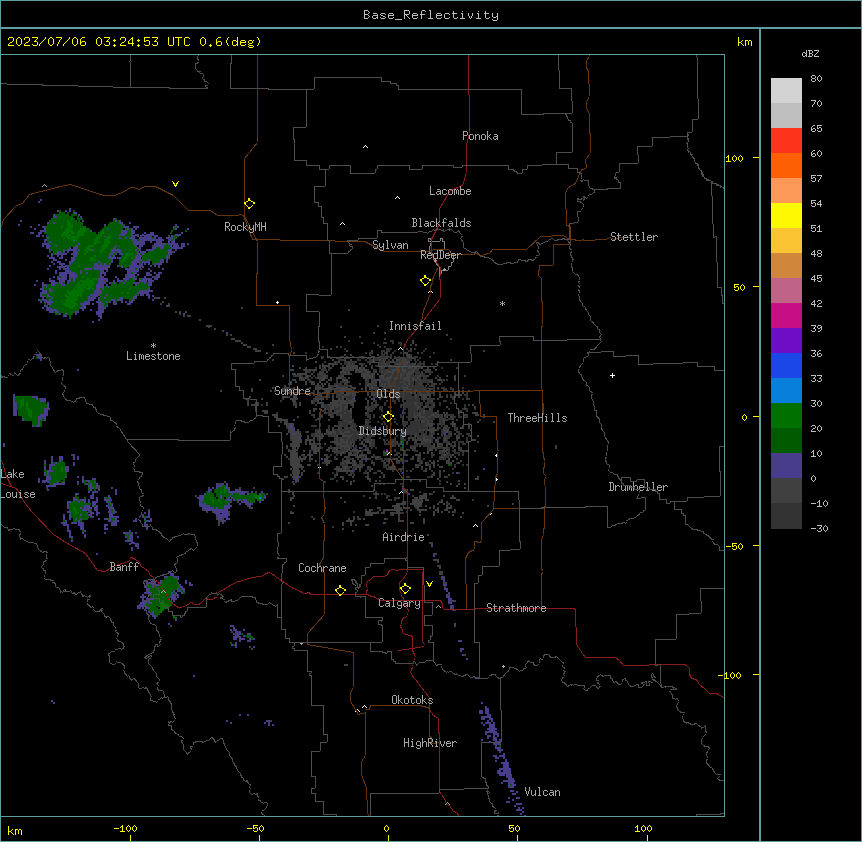
Task: Click the Sylvan label
Action: (390, 245)
